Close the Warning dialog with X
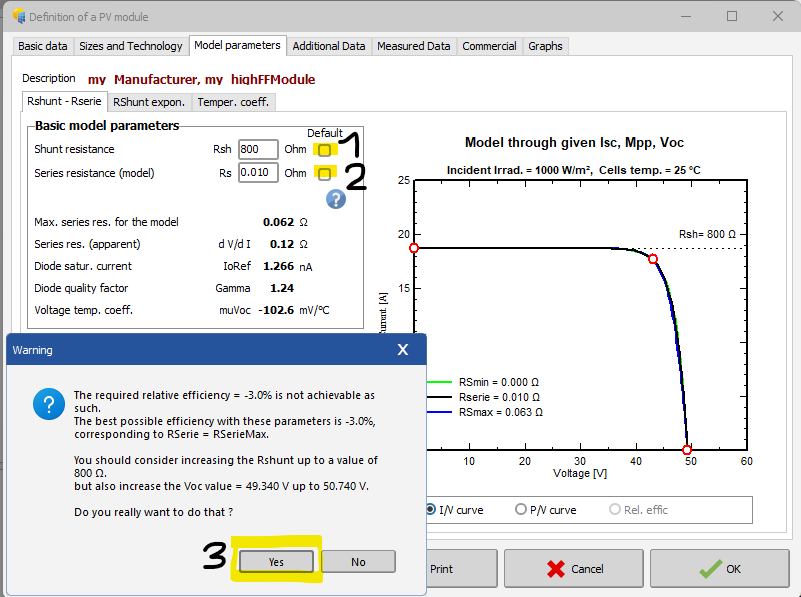 pos(402,350)
